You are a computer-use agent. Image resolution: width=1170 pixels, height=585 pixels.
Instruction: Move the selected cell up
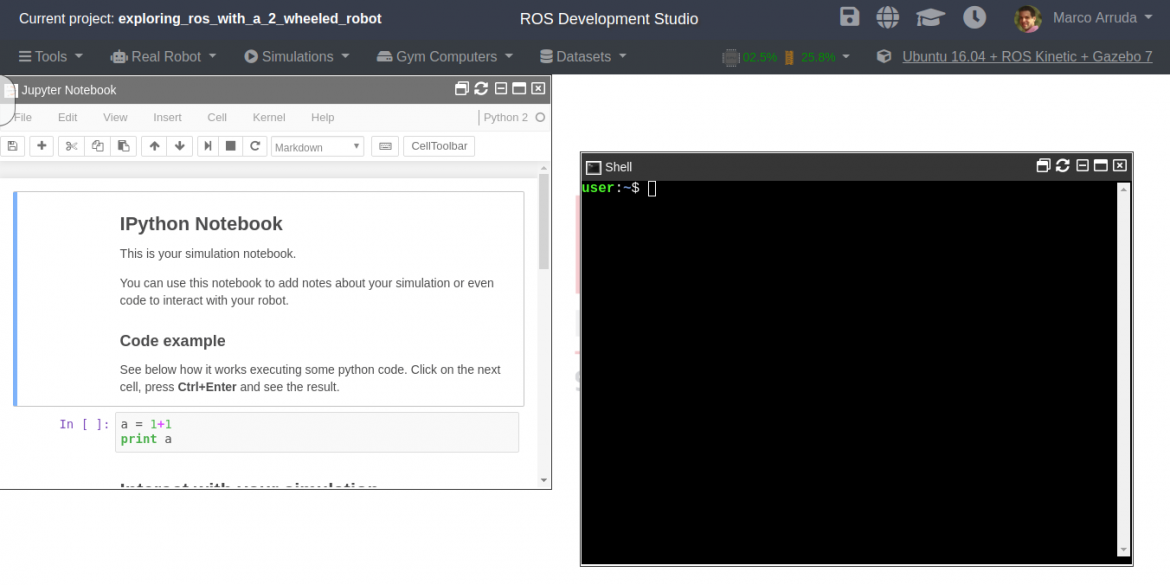[154, 146]
